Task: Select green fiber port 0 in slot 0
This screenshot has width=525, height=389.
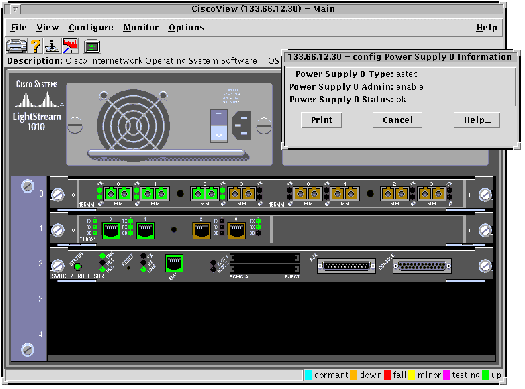Action: click(118, 194)
